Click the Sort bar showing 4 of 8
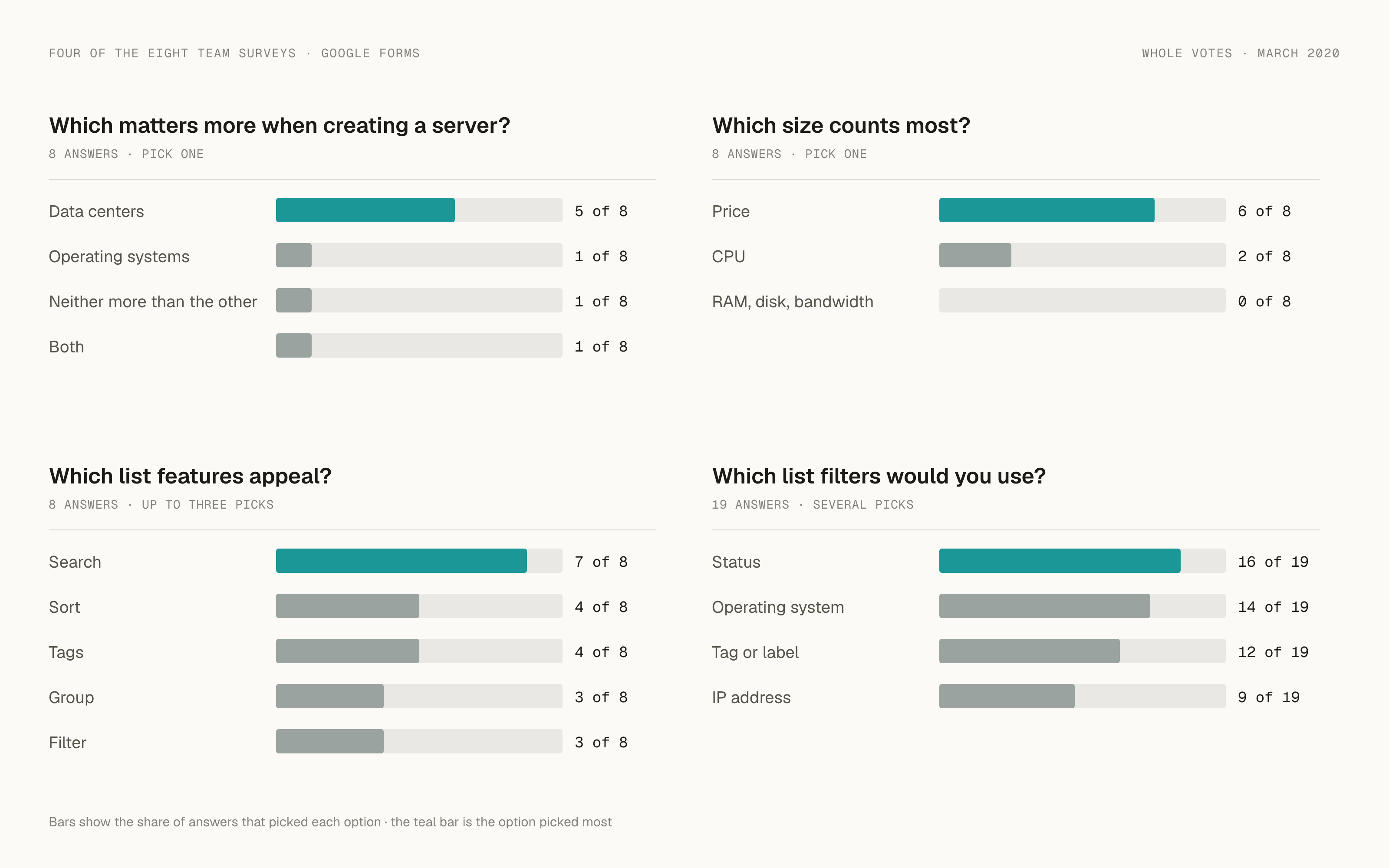The width and height of the screenshot is (1389, 868). 419,606
